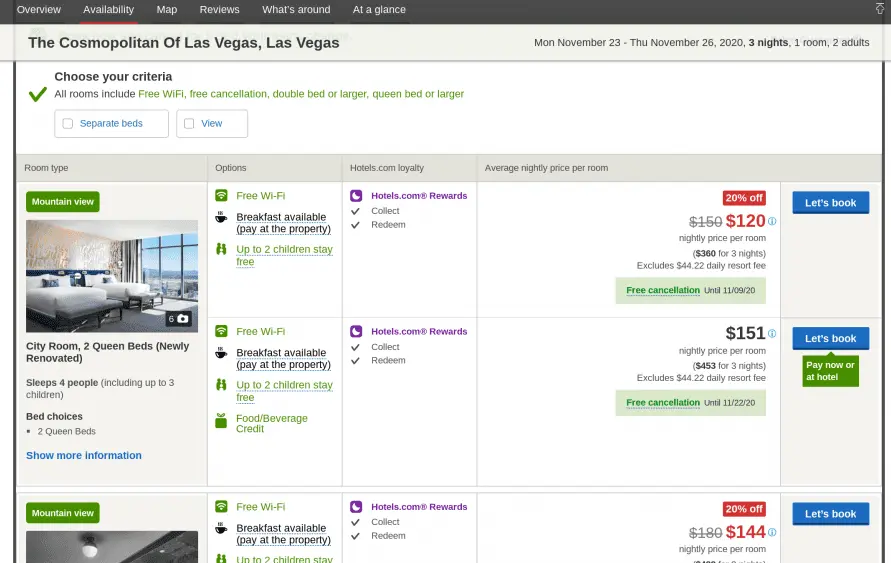891x563 pixels.
Task: Click the City Room, 2 Queen Beds title
Action: pyautogui.click(x=107, y=352)
